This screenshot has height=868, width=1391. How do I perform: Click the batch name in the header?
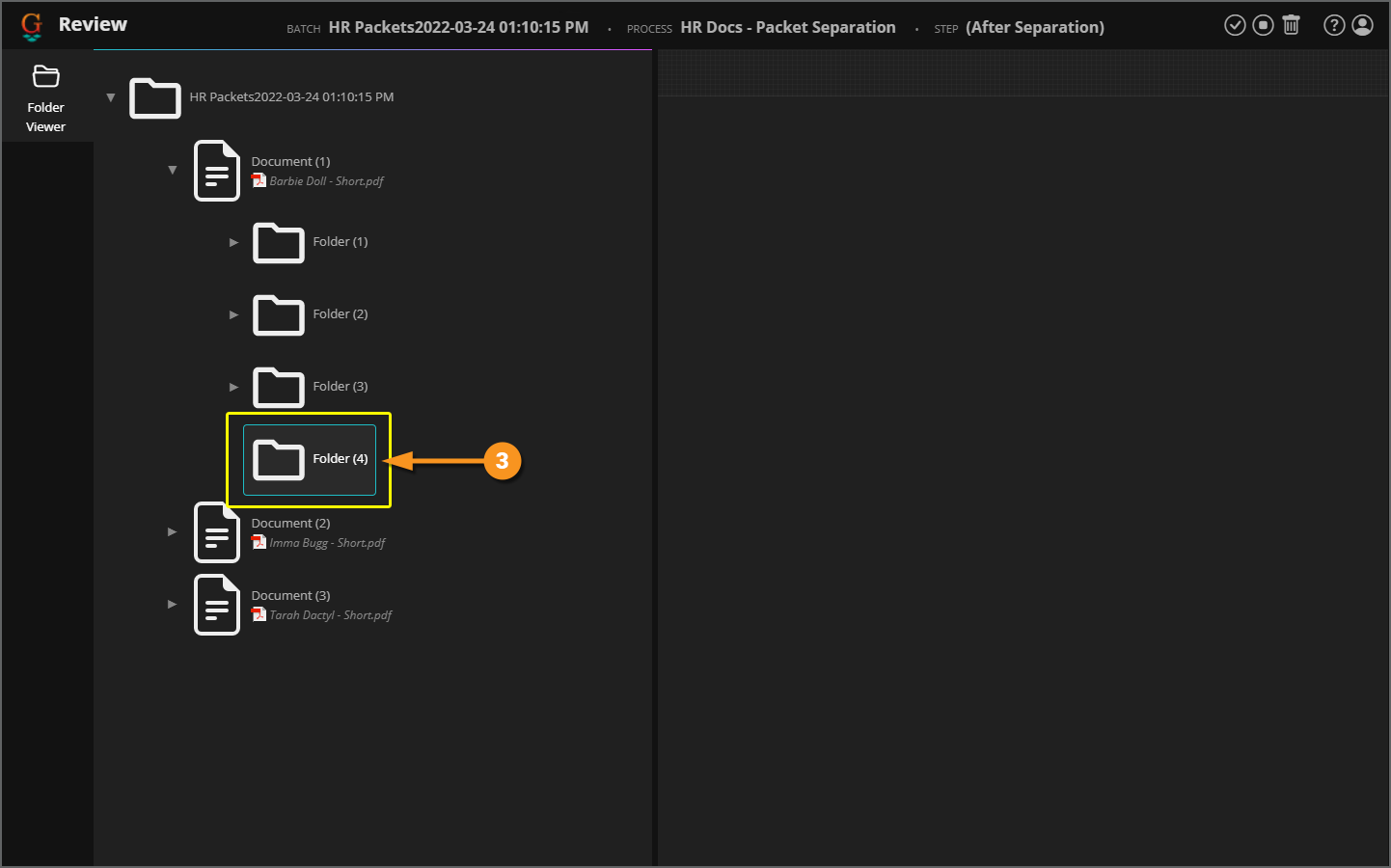tap(458, 27)
